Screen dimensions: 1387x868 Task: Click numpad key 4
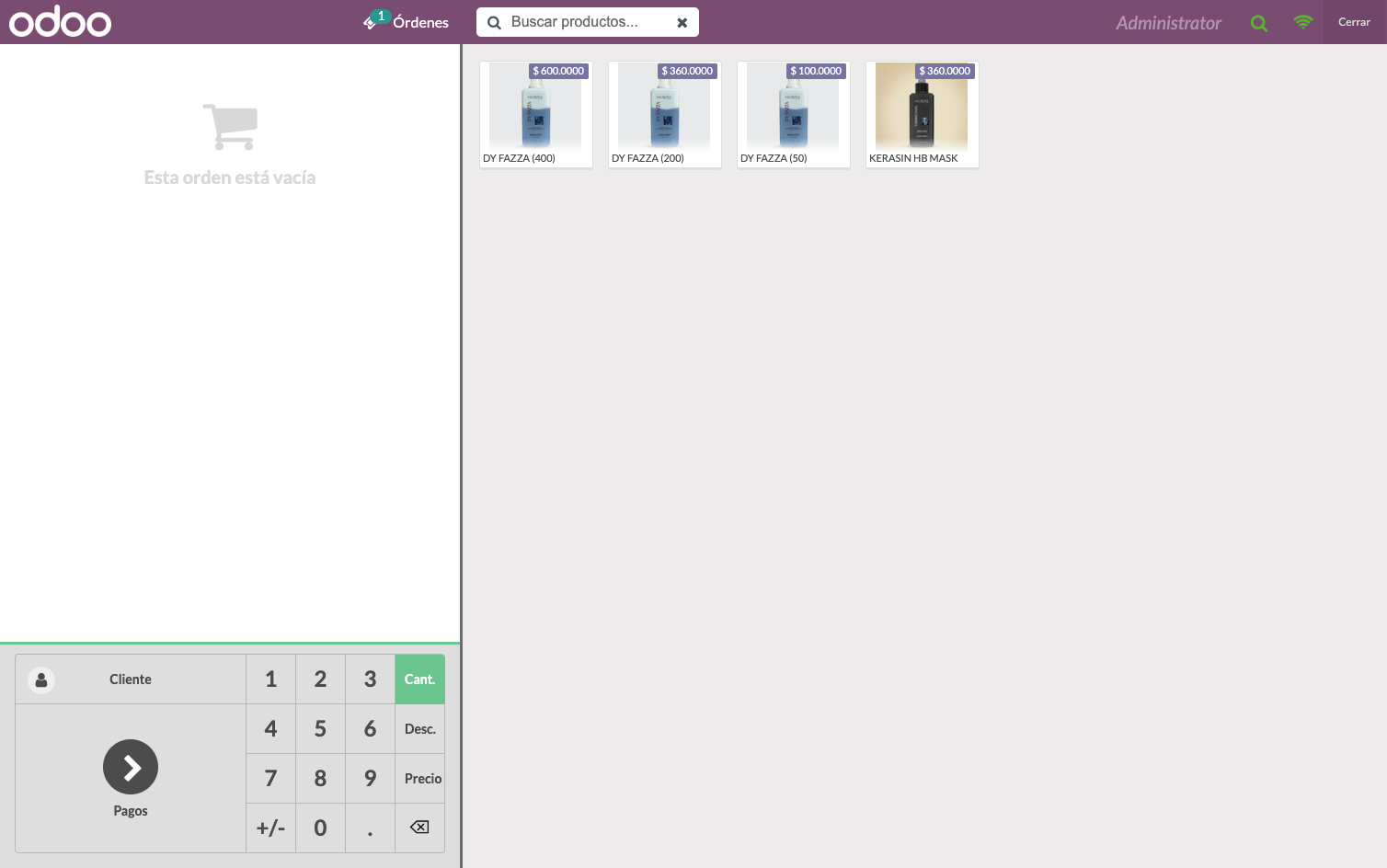point(271,729)
